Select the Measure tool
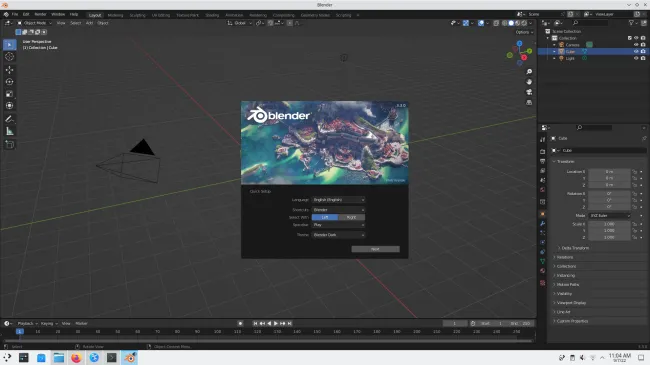 [x=10, y=131]
